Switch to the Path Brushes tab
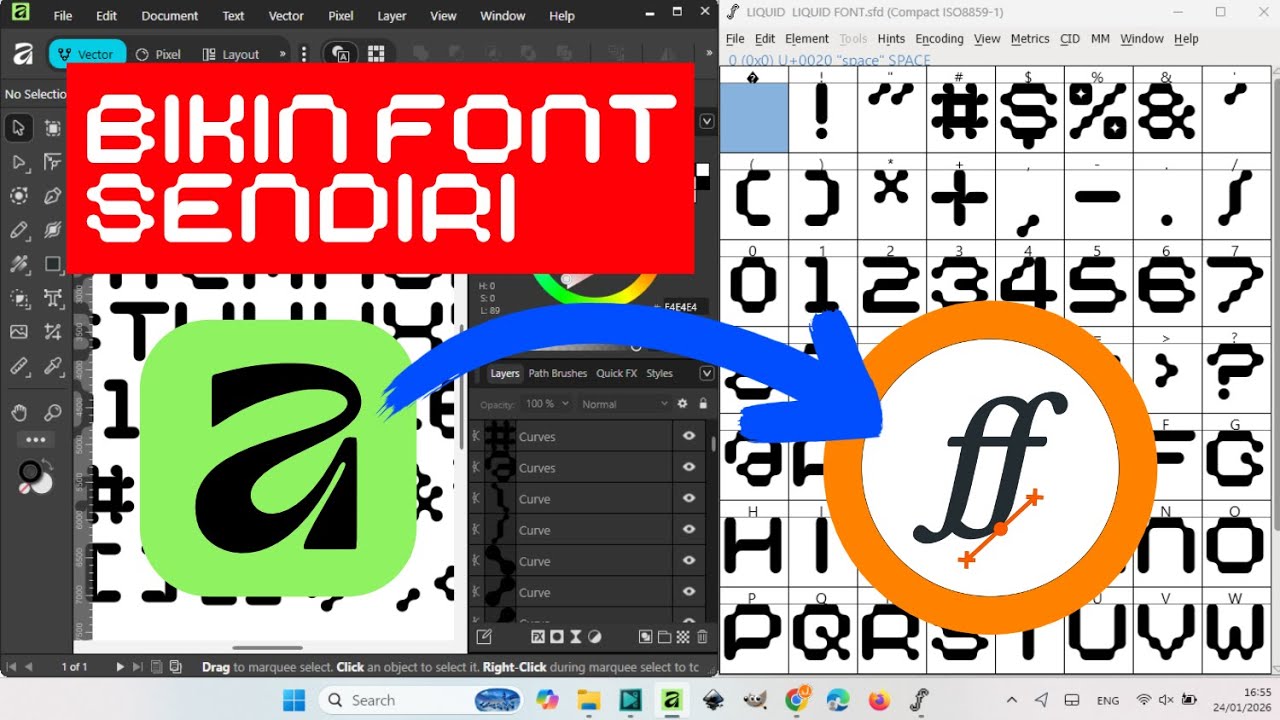The image size is (1280, 720). coord(558,373)
